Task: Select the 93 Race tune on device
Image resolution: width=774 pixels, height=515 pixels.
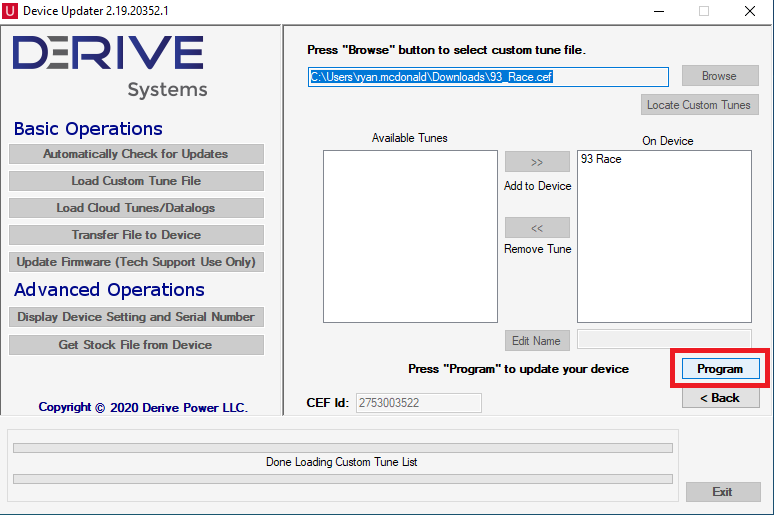Action: [601, 159]
